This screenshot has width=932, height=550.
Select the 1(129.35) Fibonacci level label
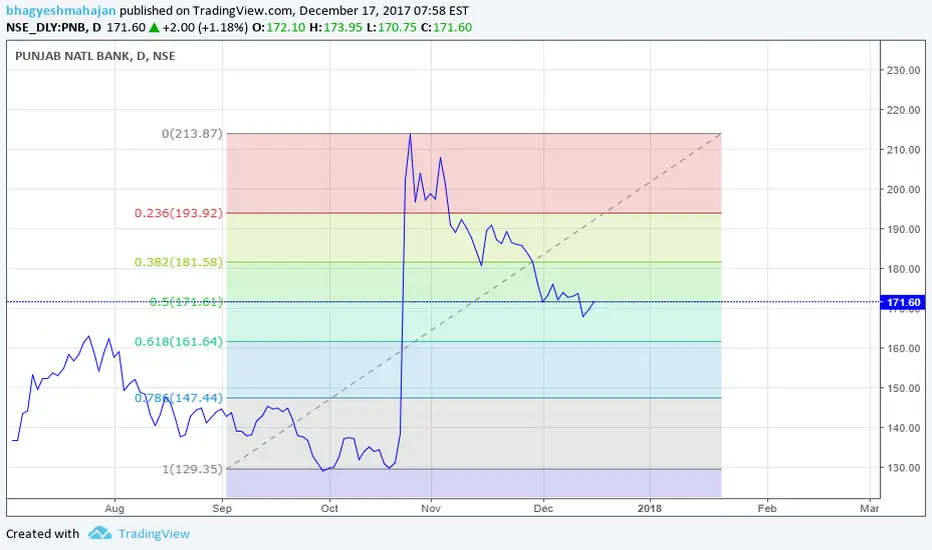pos(192,469)
